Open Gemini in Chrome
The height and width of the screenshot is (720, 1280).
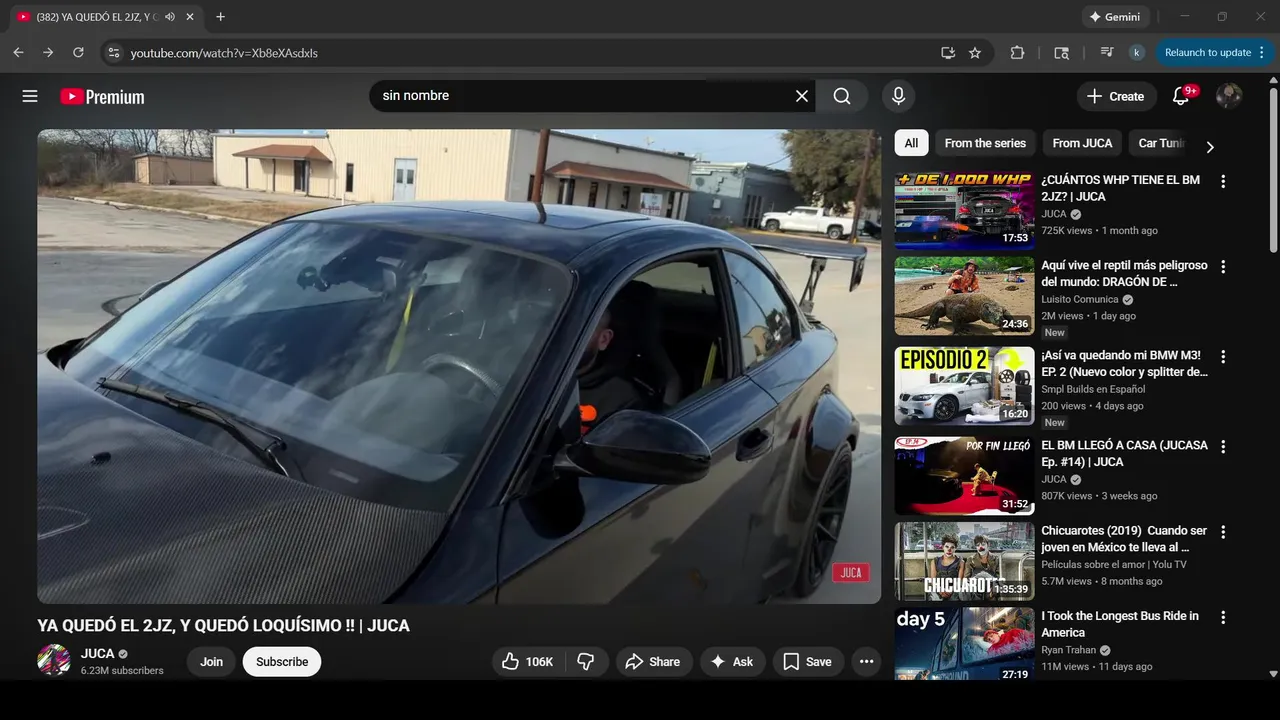tap(1115, 17)
